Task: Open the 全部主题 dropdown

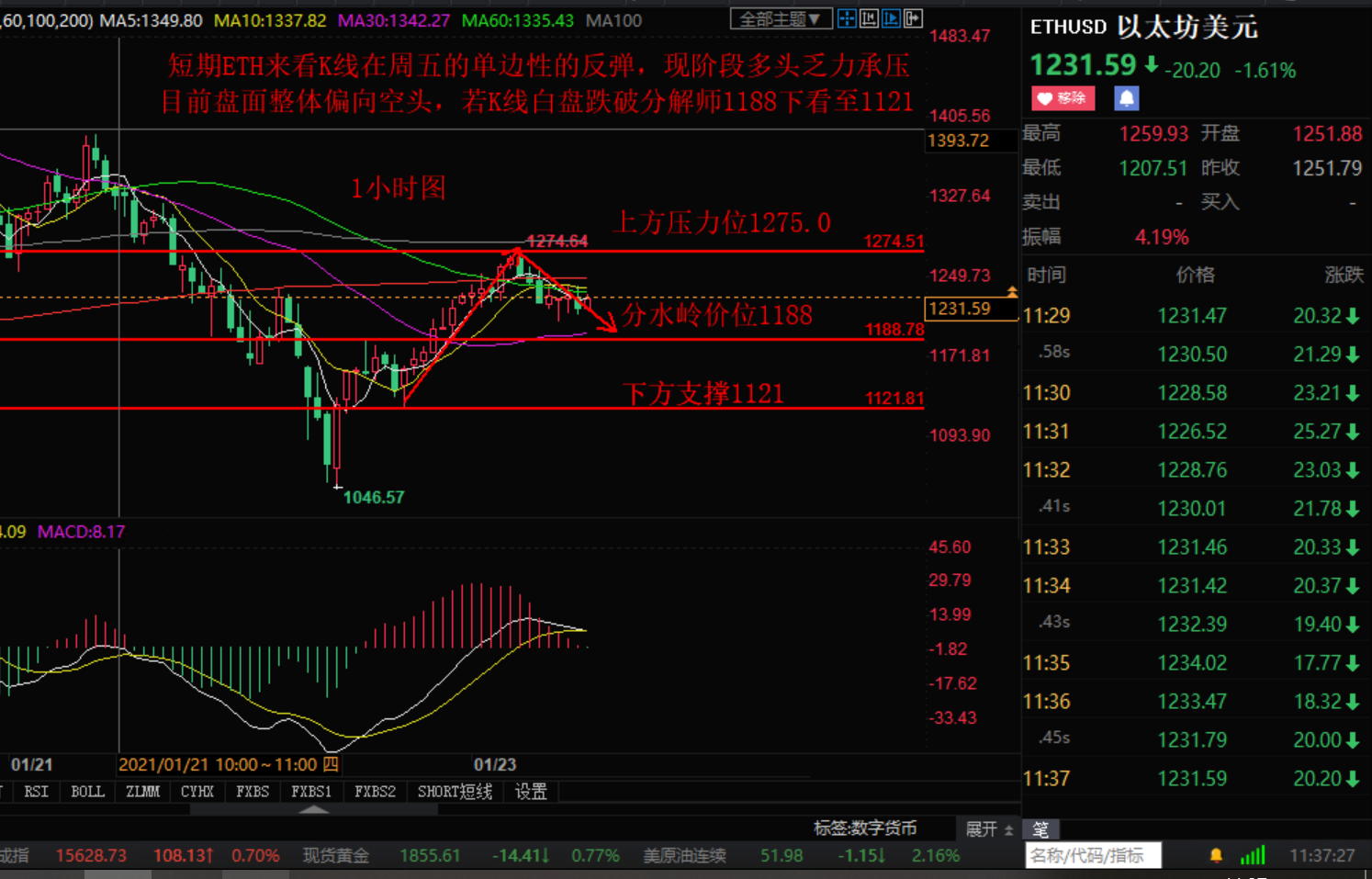Action: point(781,19)
